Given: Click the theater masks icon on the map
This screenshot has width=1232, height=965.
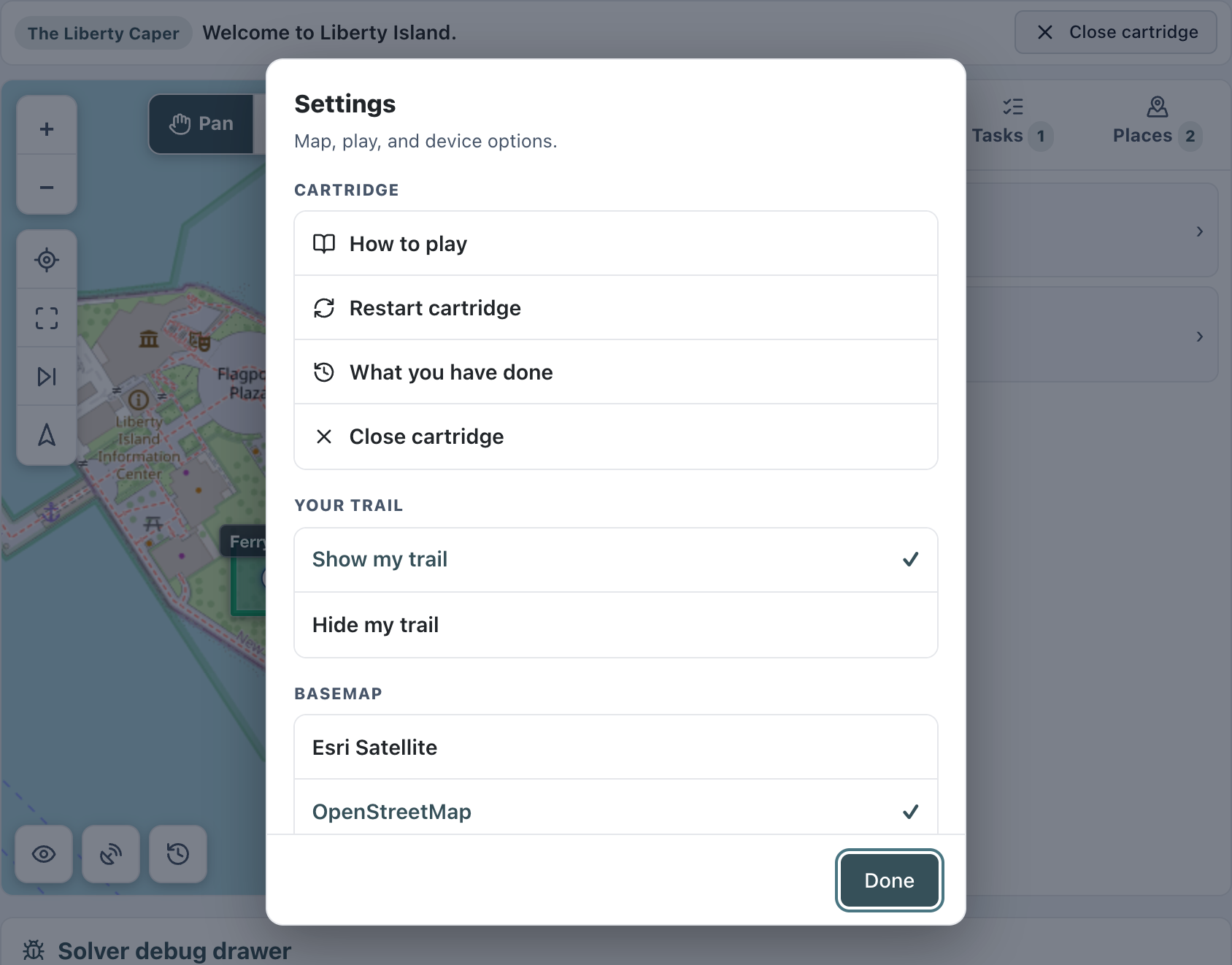Looking at the screenshot, I should coord(199,341).
